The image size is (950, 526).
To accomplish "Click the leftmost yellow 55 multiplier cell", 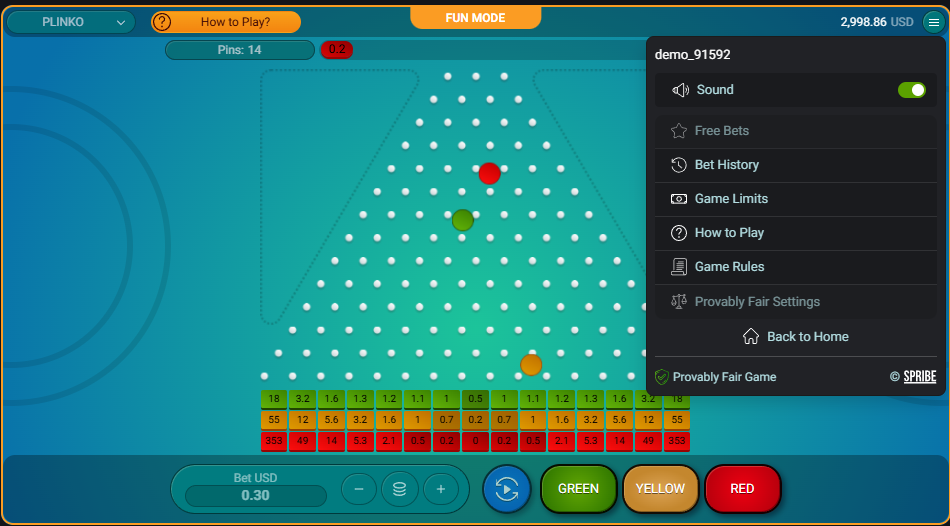I will (274, 420).
